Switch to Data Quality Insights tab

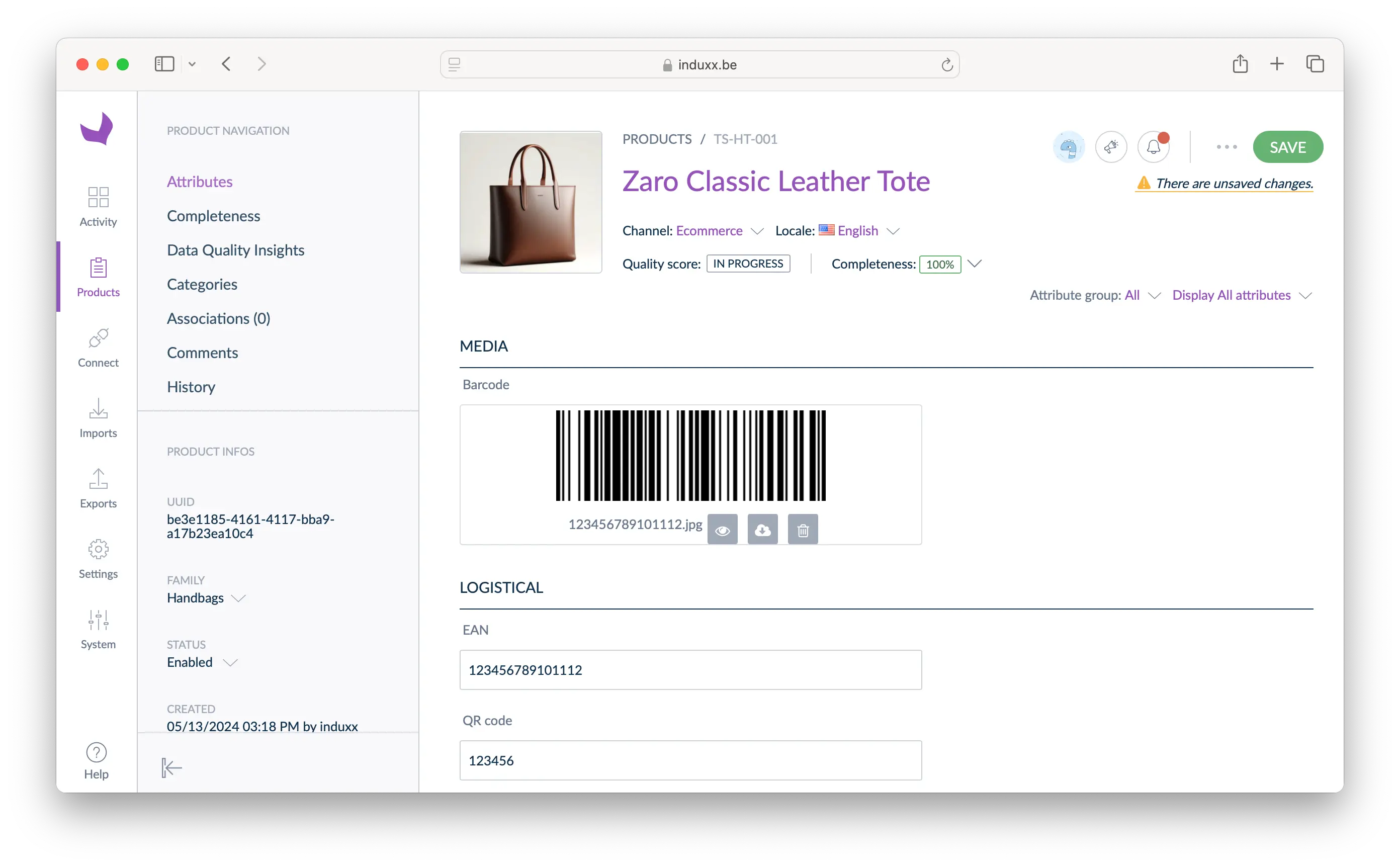tap(235, 250)
